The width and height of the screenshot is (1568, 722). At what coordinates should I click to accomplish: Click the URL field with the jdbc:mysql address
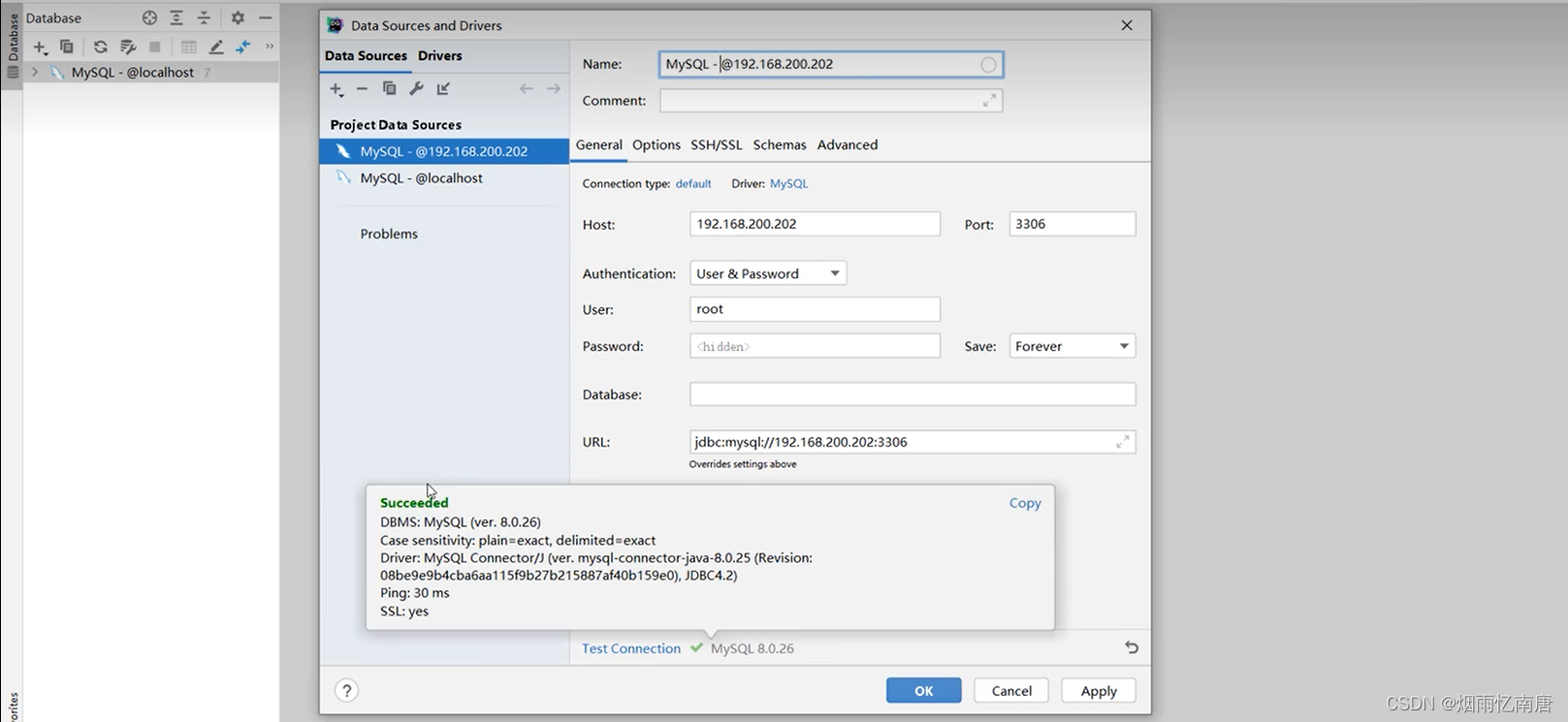tap(912, 442)
